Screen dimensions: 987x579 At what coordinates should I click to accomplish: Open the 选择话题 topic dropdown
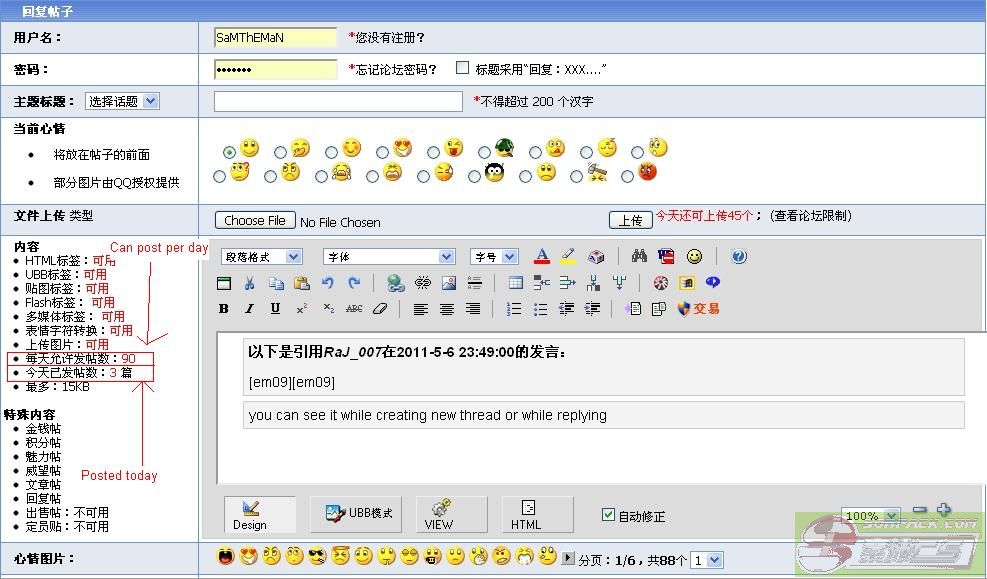tap(121, 101)
